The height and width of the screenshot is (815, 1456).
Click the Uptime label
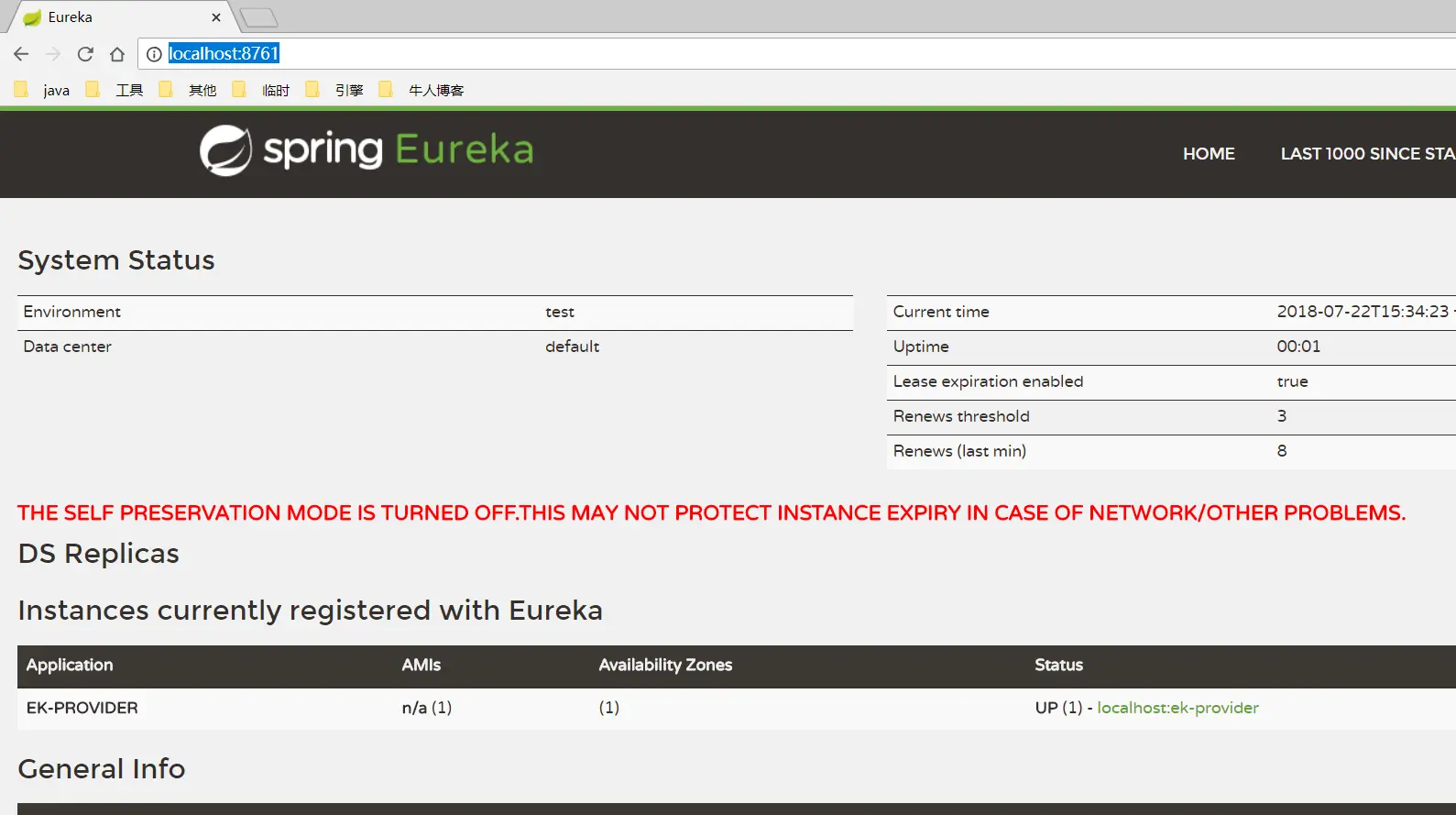[x=921, y=347]
